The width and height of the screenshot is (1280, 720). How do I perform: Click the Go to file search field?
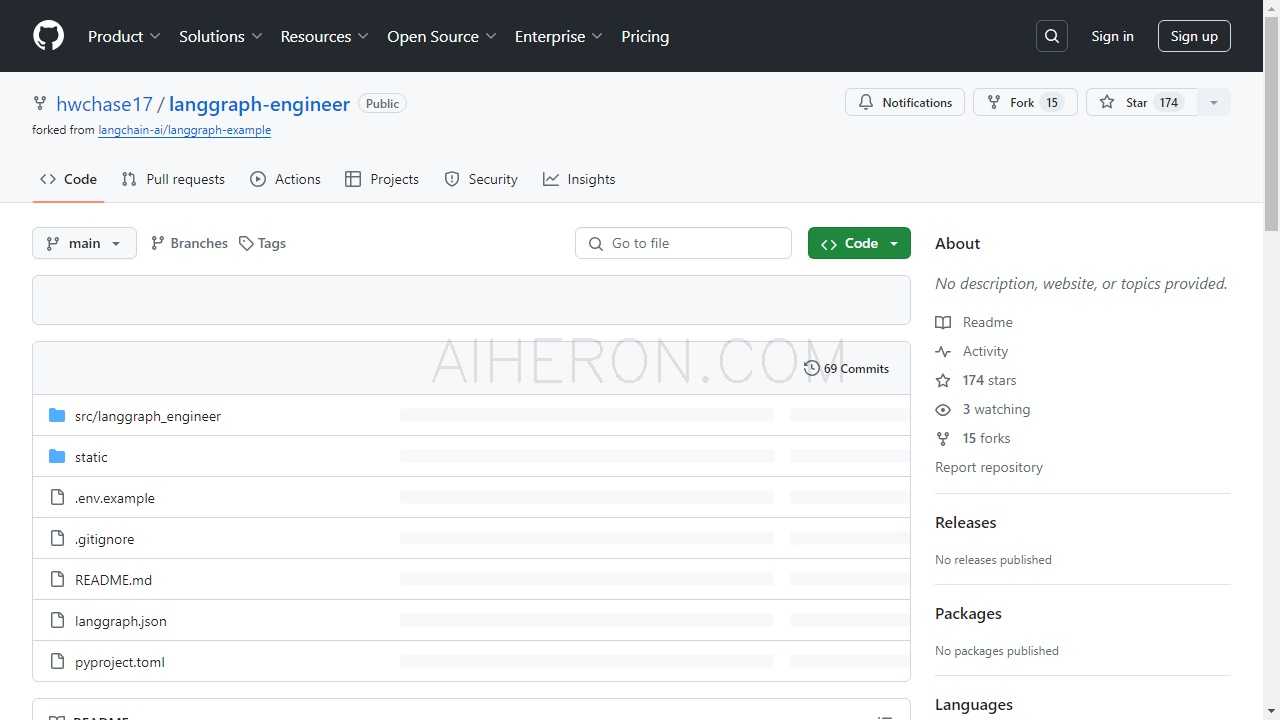pyautogui.click(x=683, y=243)
